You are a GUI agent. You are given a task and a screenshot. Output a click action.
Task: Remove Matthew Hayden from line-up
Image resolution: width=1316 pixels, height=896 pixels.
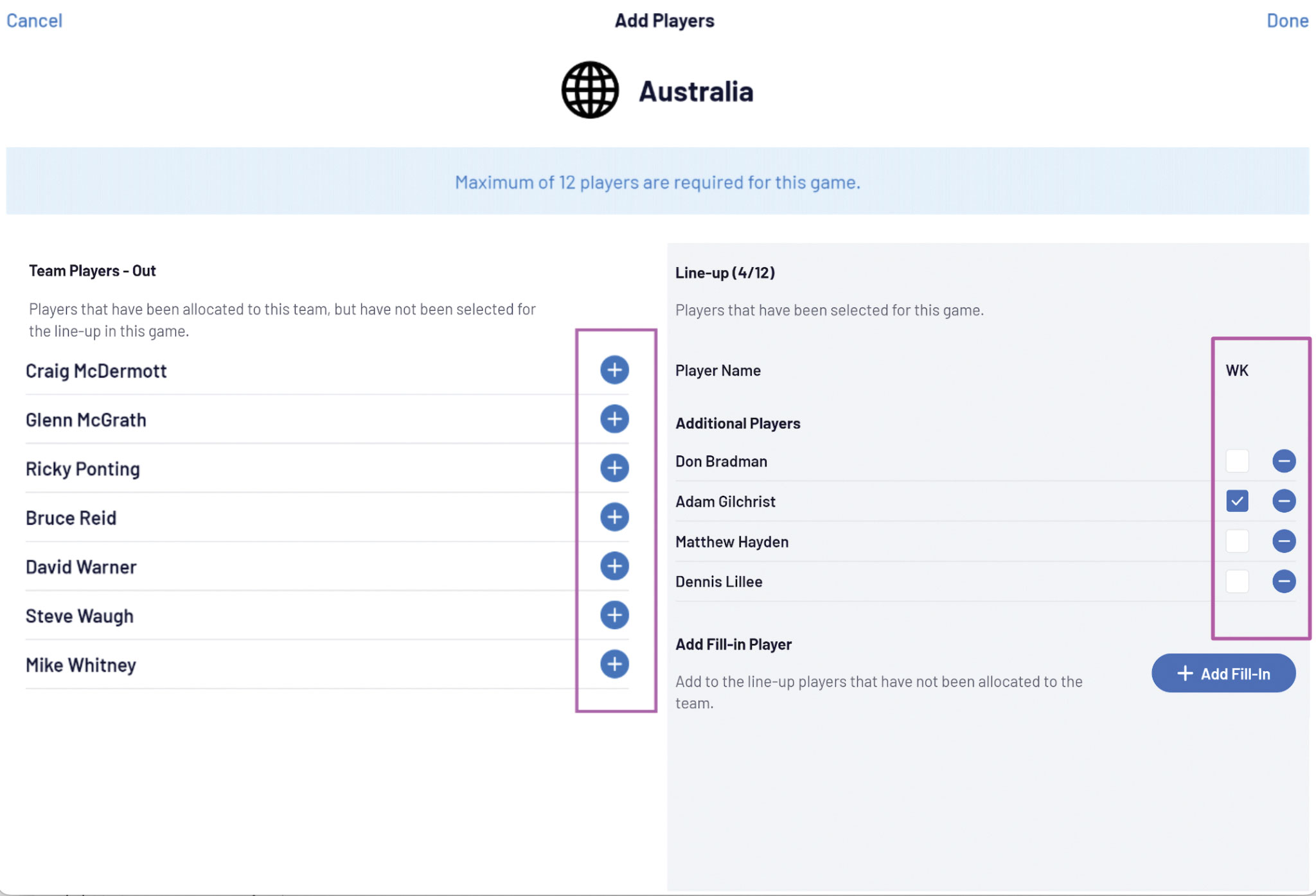click(1283, 541)
